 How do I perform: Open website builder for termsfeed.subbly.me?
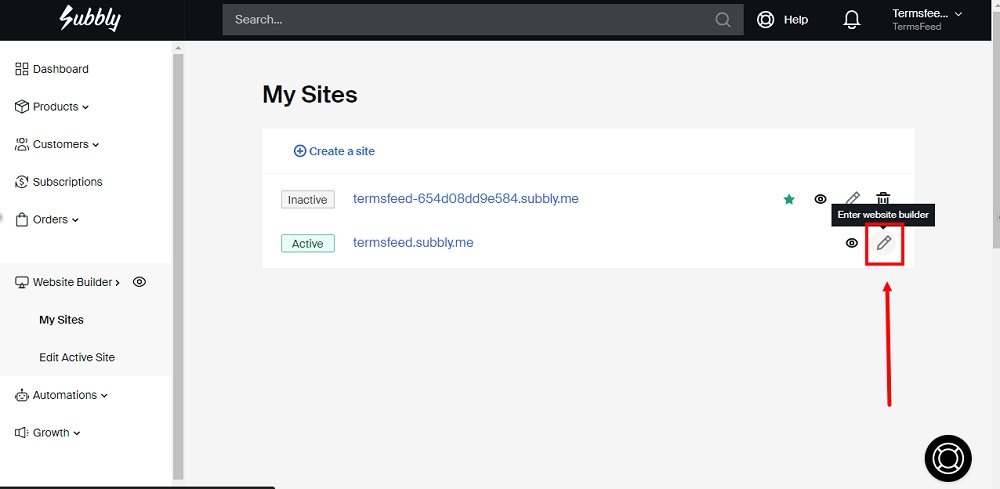click(x=884, y=243)
